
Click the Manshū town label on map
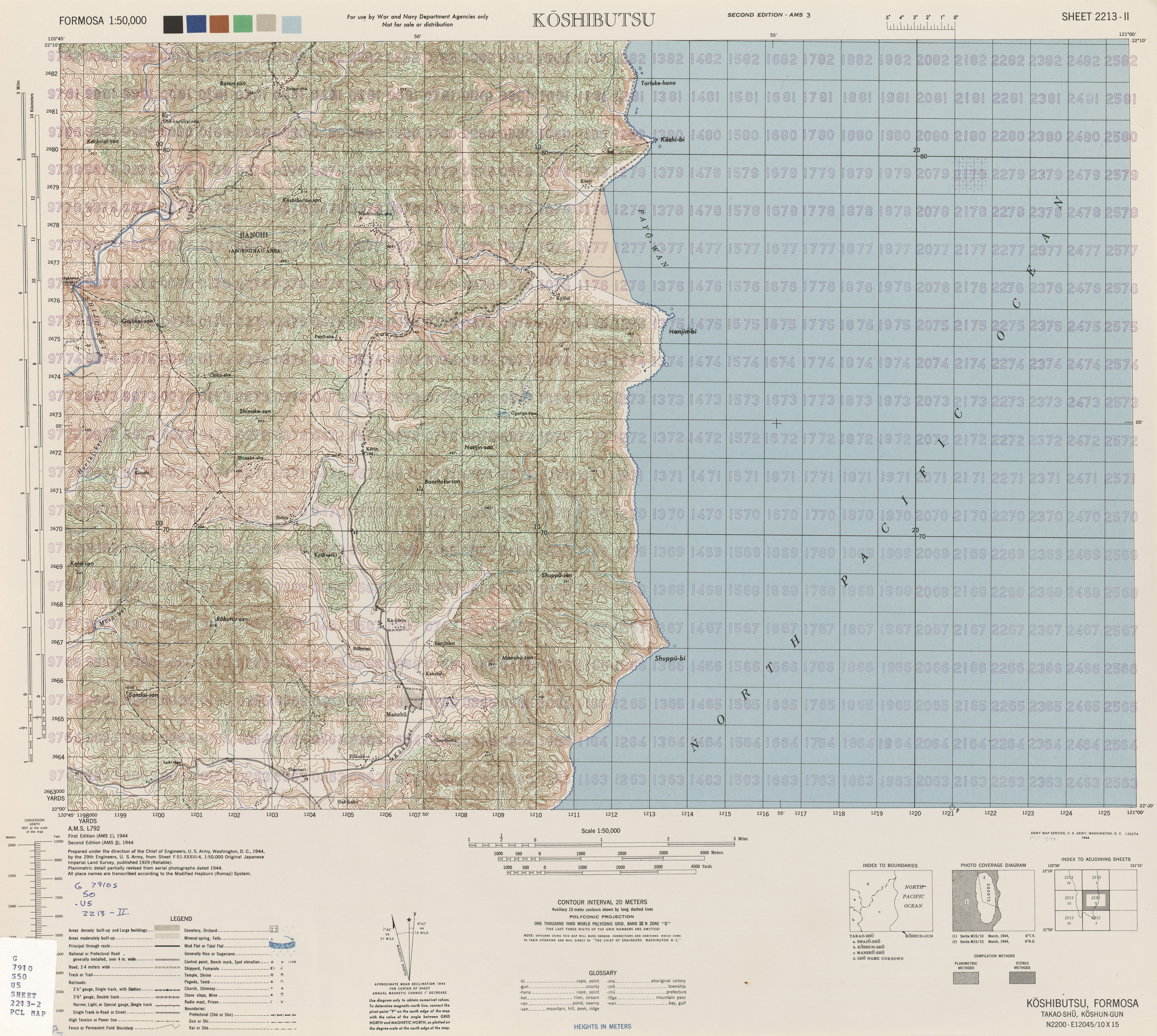point(396,714)
